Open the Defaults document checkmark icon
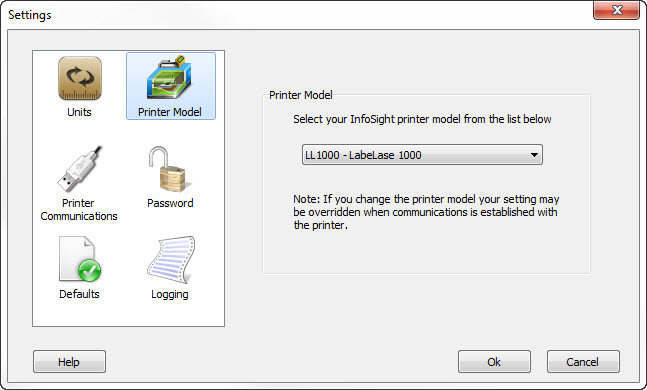 pyautogui.click(x=80, y=259)
